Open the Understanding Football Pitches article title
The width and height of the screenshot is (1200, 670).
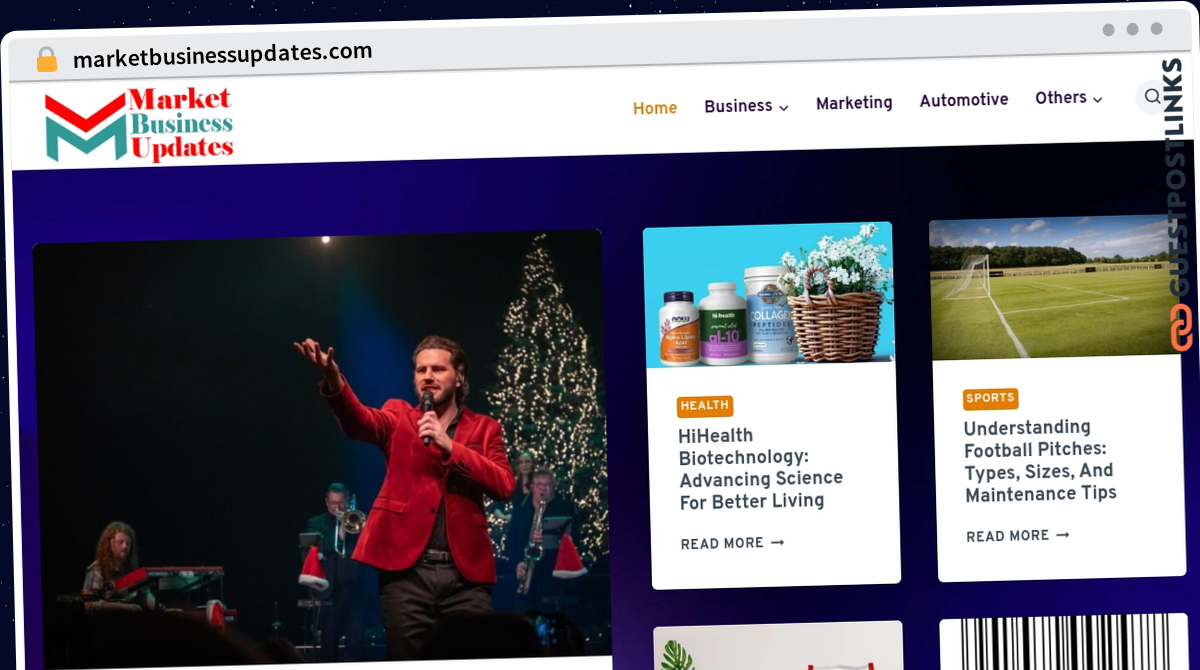tap(1040, 461)
